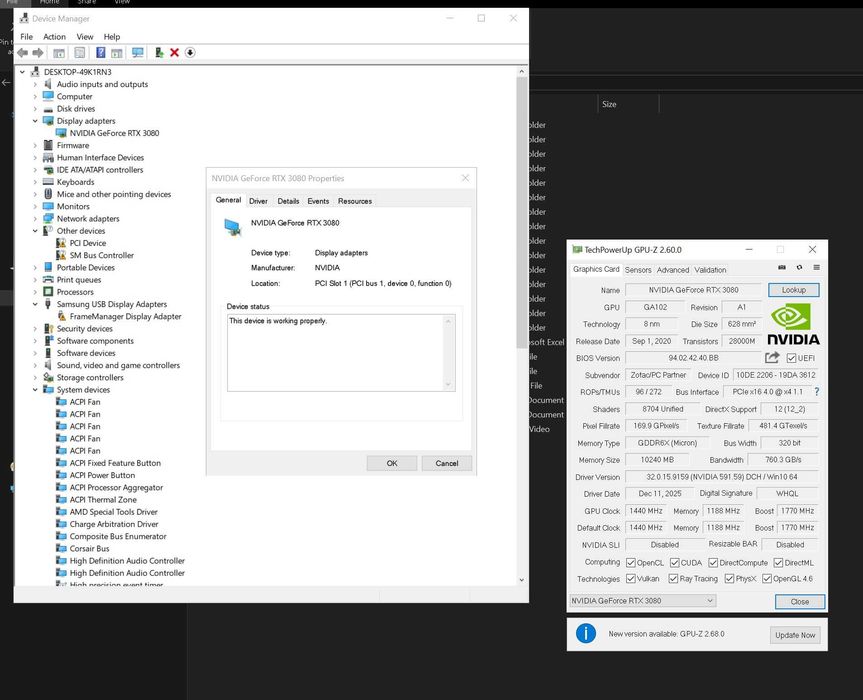Open the Action menu in Device Manager

[x=54, y=37]
